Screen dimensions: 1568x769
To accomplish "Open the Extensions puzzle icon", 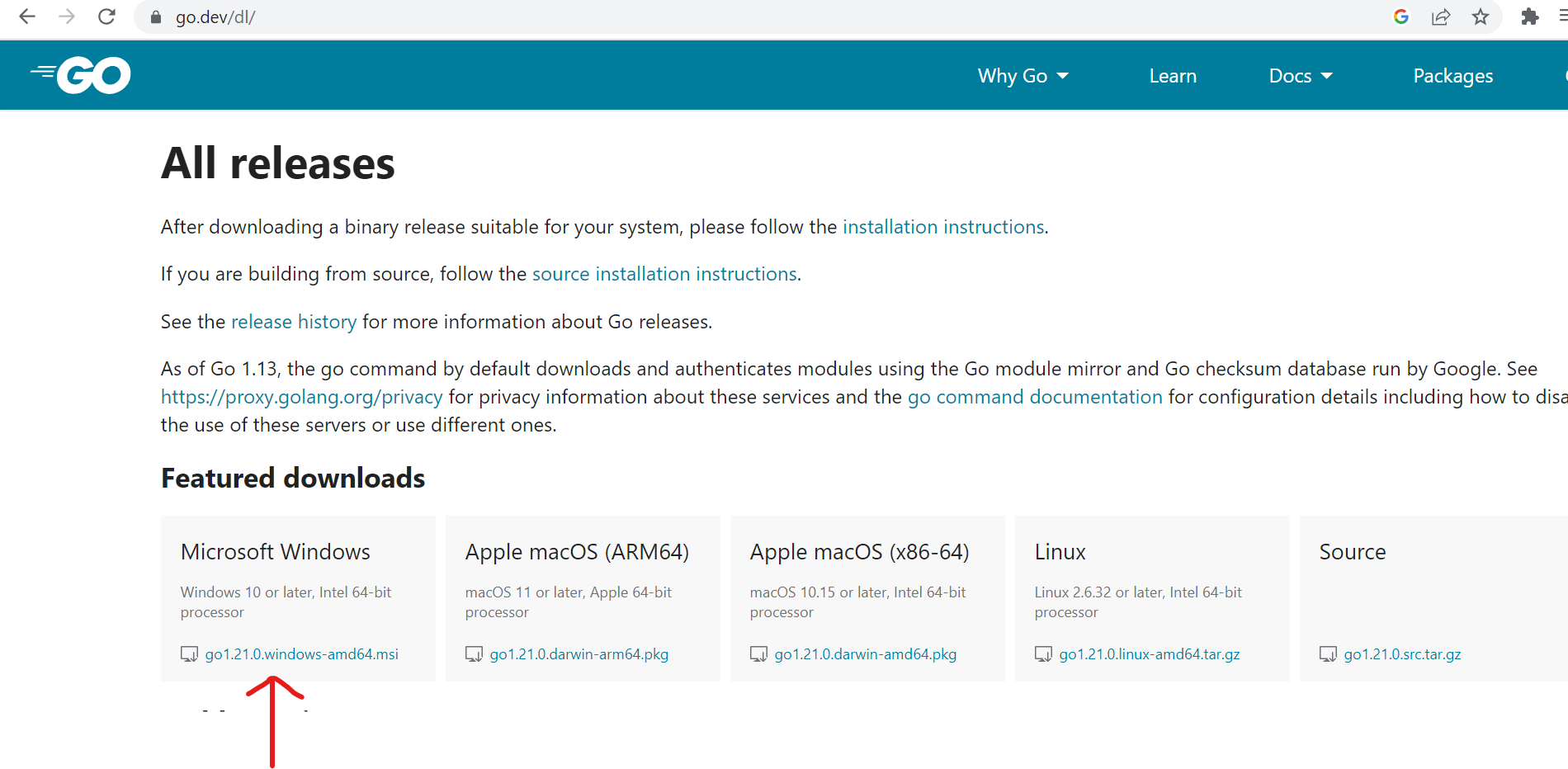I will (x=1529, y=17).
